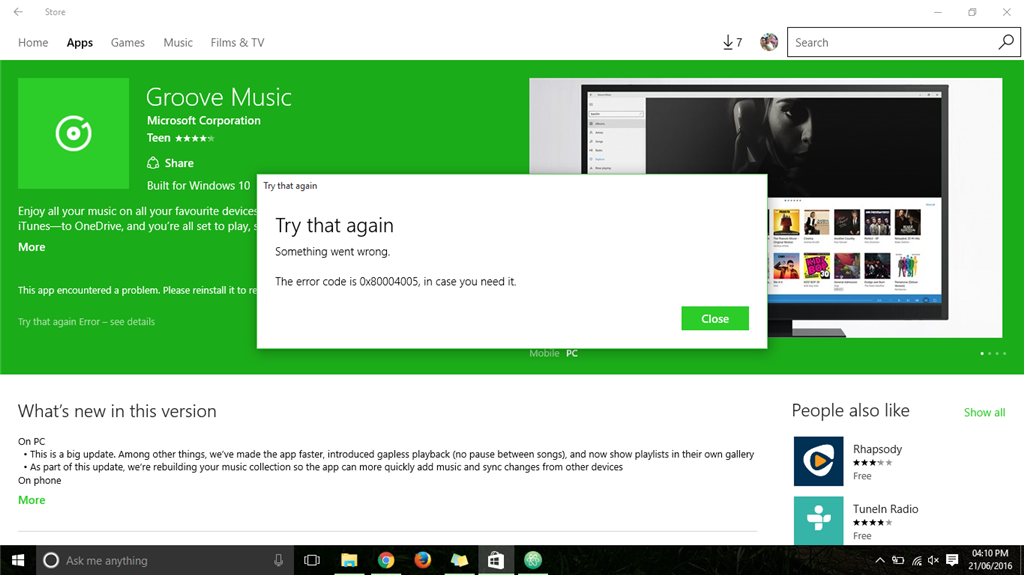
Task: Click the search magnifier icon
Action: (1006, 42)
